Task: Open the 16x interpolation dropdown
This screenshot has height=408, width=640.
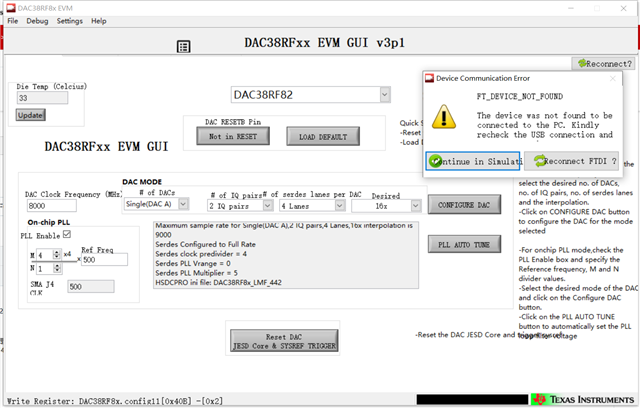Action: [416, 206]
